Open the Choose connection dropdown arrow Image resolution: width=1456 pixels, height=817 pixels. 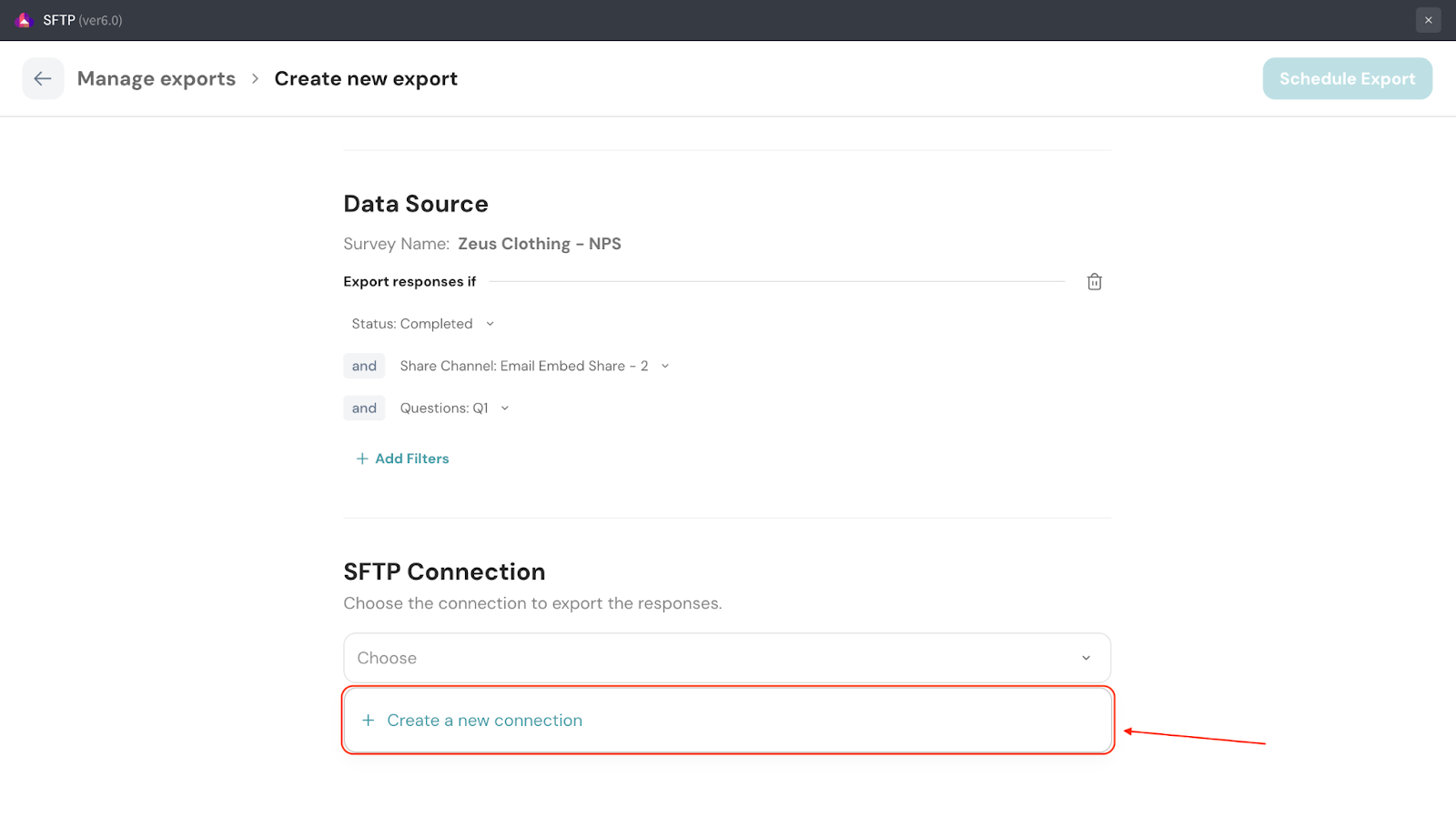[x=1086, y=658]
